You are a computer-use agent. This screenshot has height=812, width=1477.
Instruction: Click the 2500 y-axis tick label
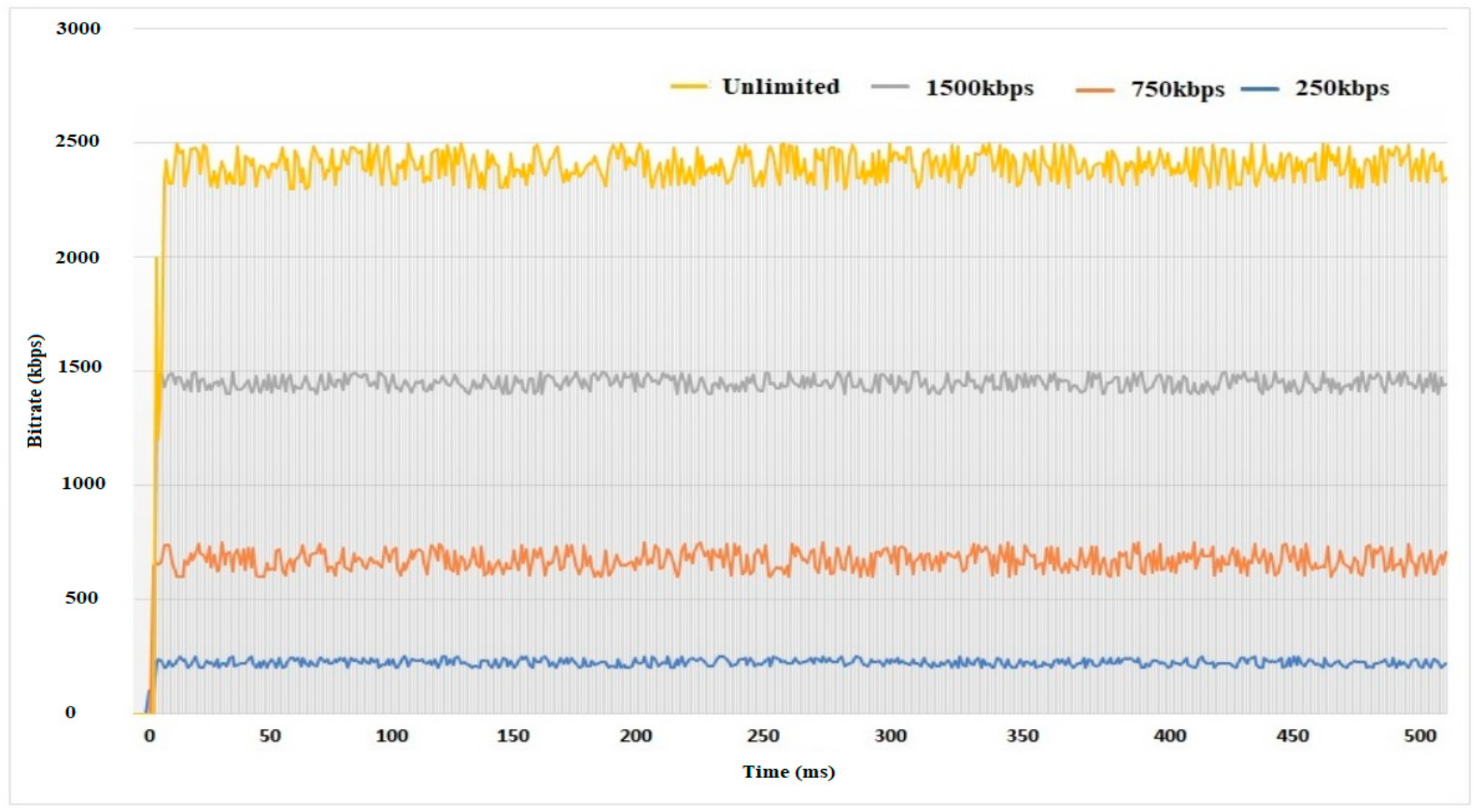click(x=77, y=141)
